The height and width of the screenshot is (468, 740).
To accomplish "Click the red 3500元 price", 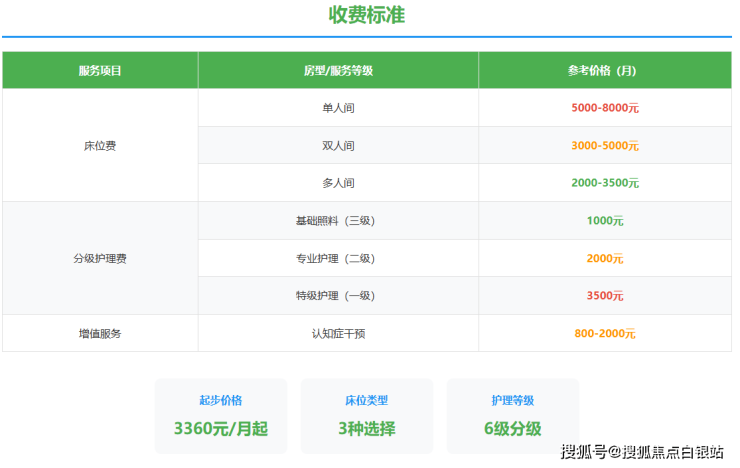I will coord(604,296).
